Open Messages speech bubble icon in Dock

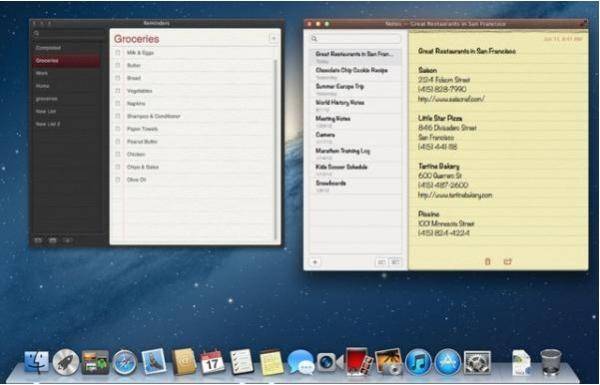[x=301, y=362]
